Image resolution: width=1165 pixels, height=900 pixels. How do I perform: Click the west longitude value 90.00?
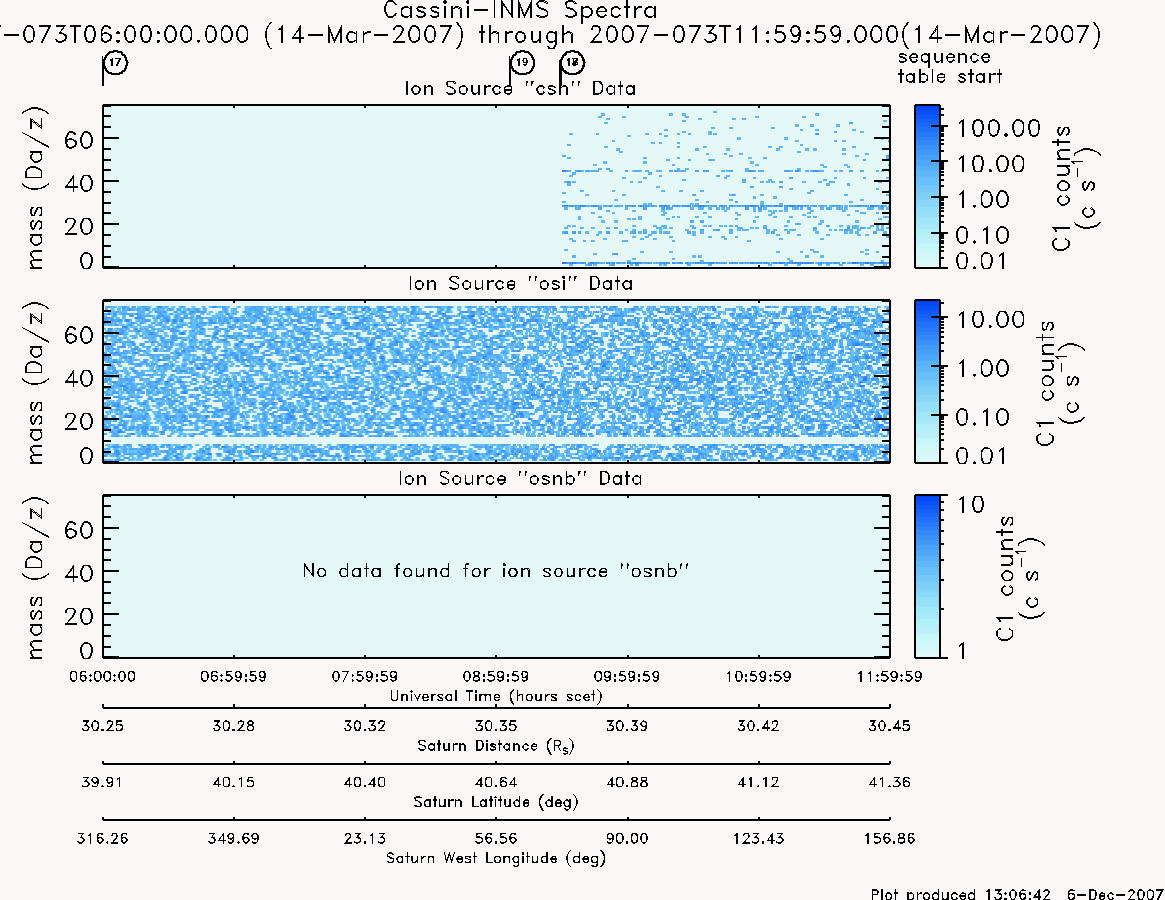(x=626, y=838)
